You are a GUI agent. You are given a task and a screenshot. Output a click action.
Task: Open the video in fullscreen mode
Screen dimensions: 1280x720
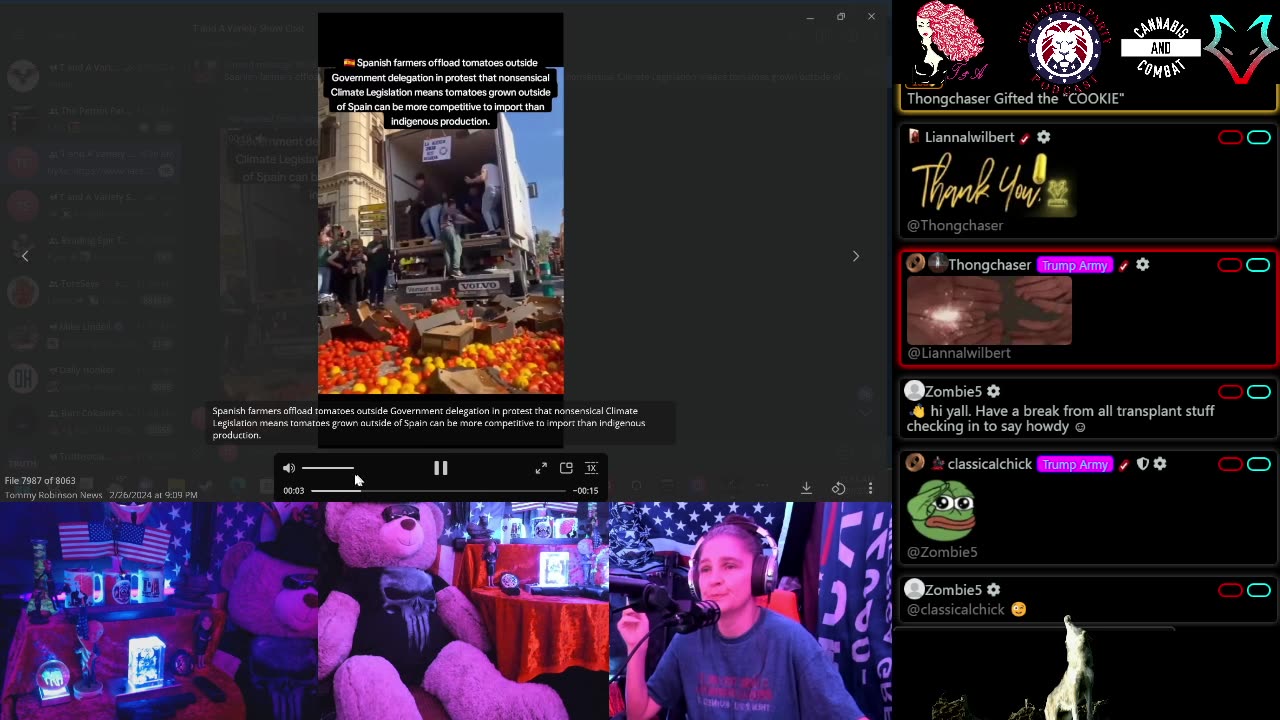coord(541,468)
